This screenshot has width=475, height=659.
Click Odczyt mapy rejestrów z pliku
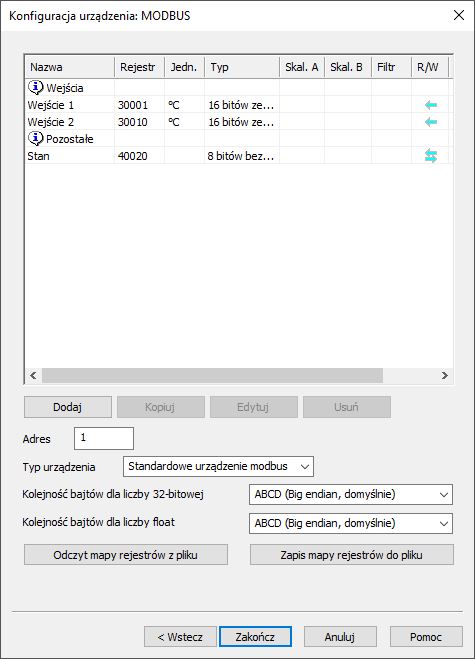tap(126, 555)
